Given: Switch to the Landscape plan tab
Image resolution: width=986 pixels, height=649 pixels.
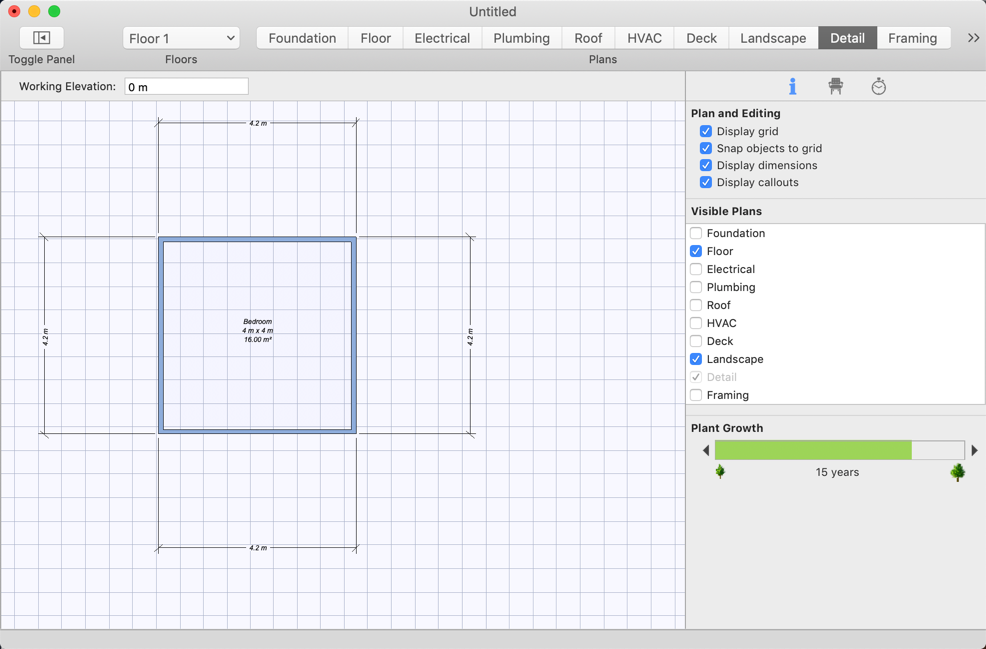Looking at the screenshot, I should (773, 38).
